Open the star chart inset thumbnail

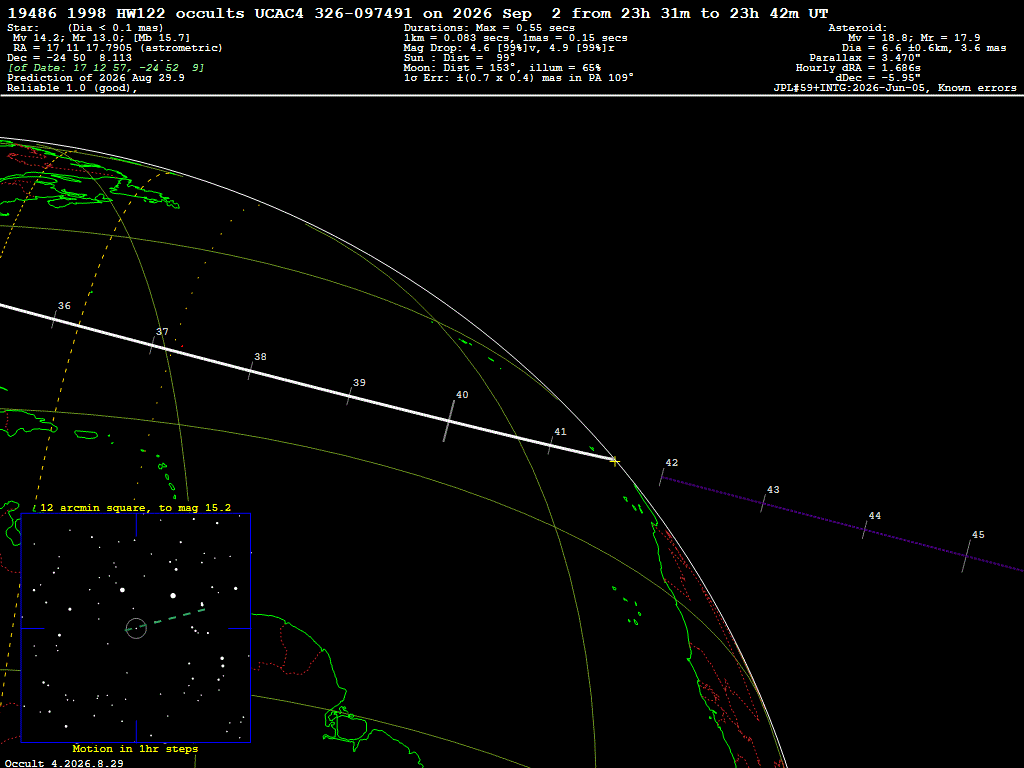(136, 628)
